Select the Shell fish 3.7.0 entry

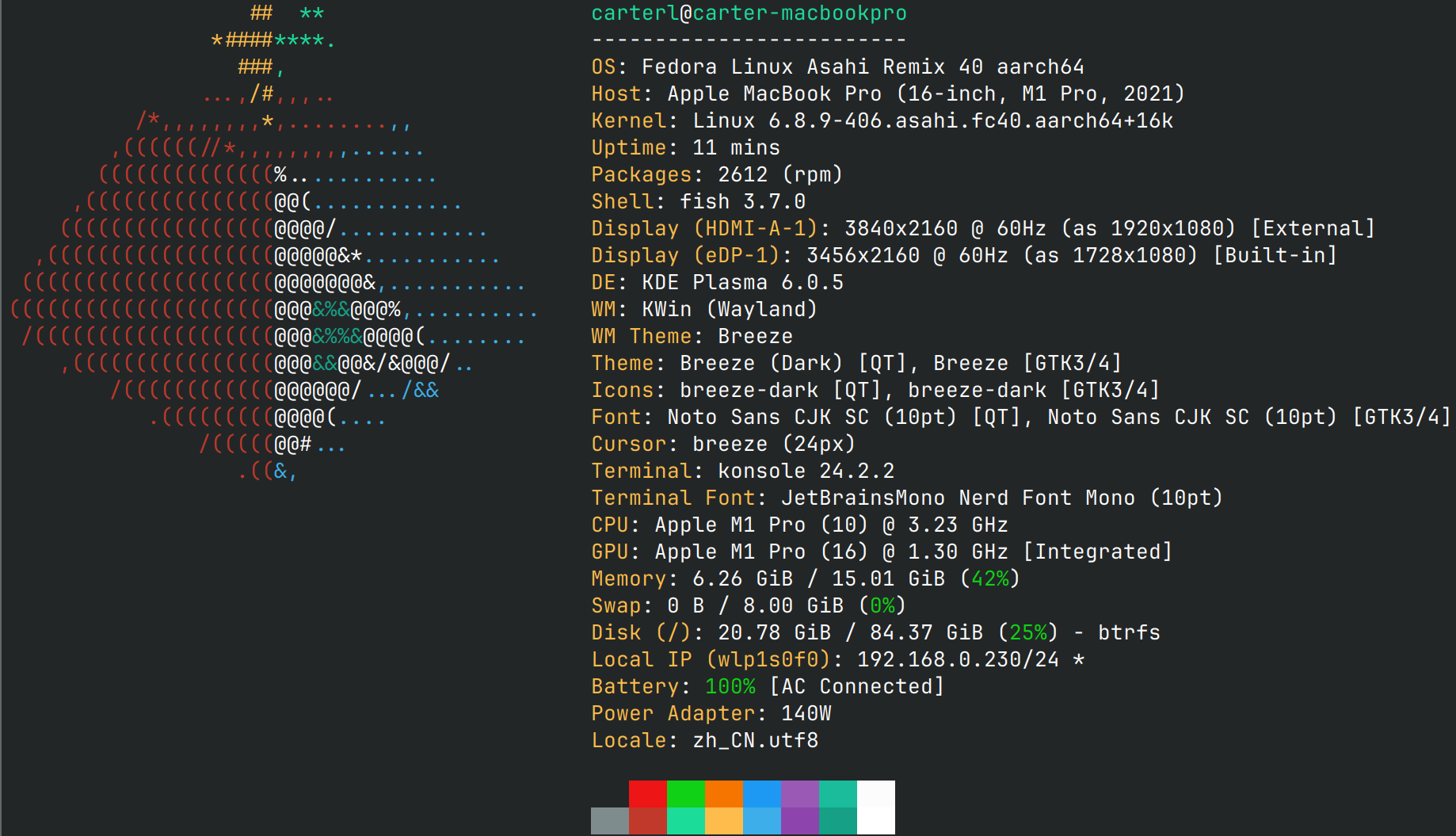[698, 201]
